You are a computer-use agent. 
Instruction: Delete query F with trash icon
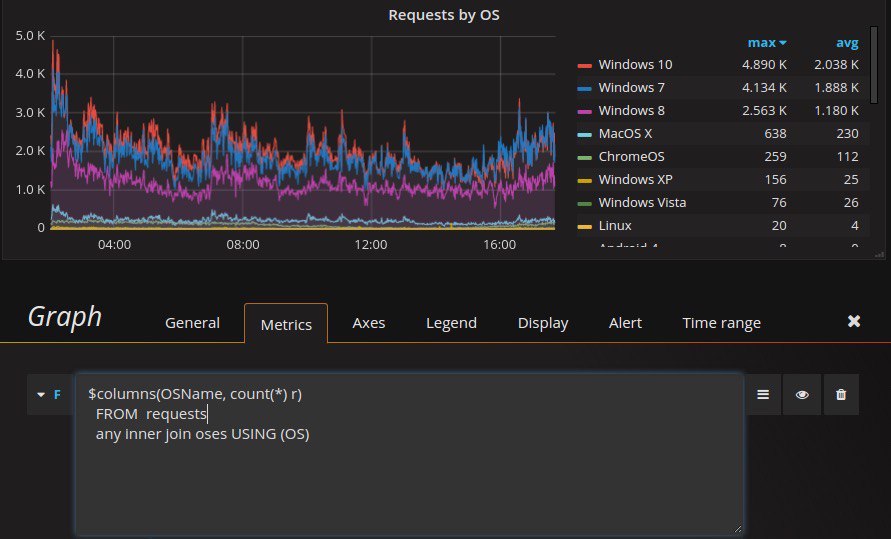point(841,394)
